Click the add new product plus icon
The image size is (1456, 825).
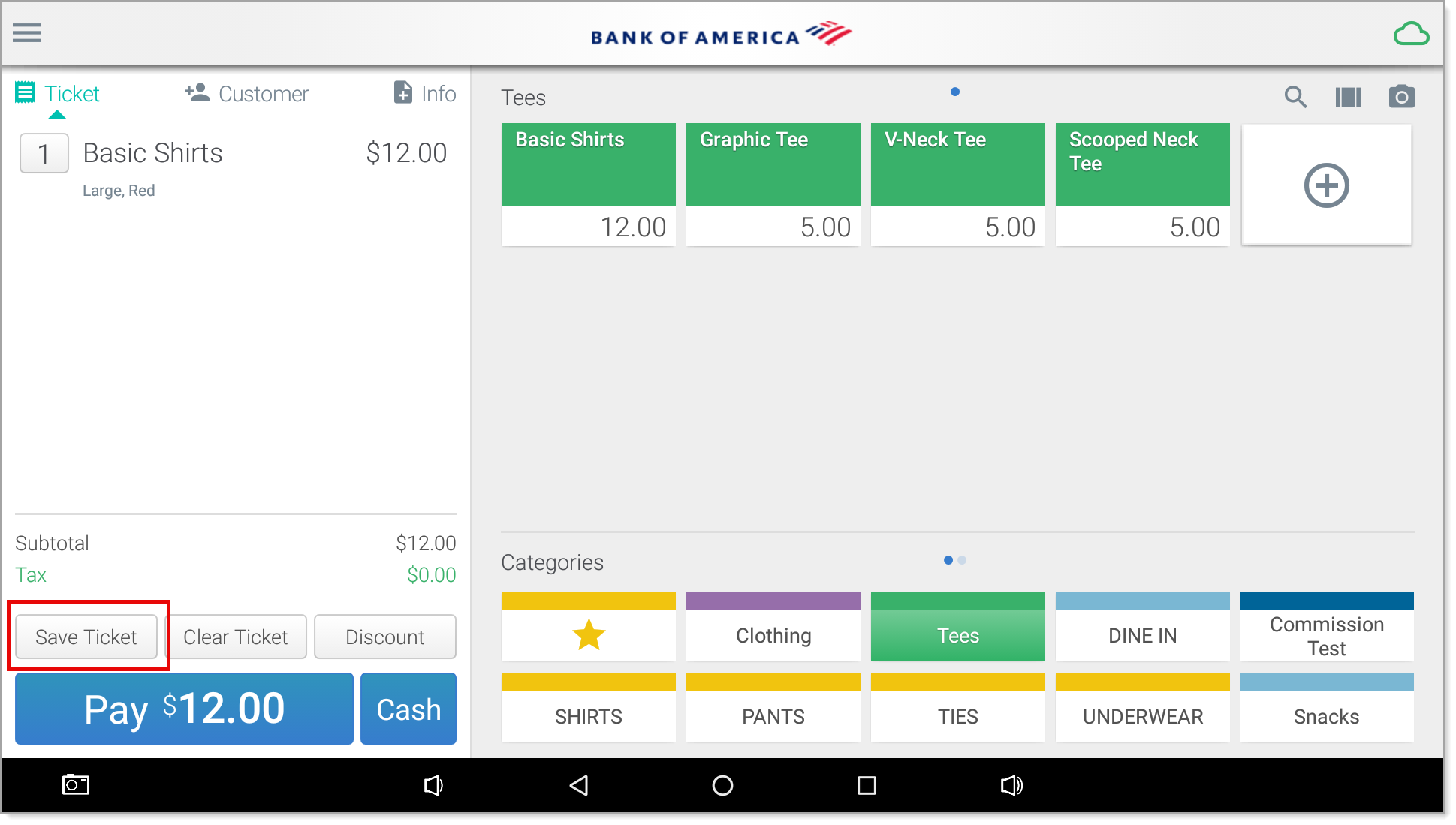tap(1325, 185)
